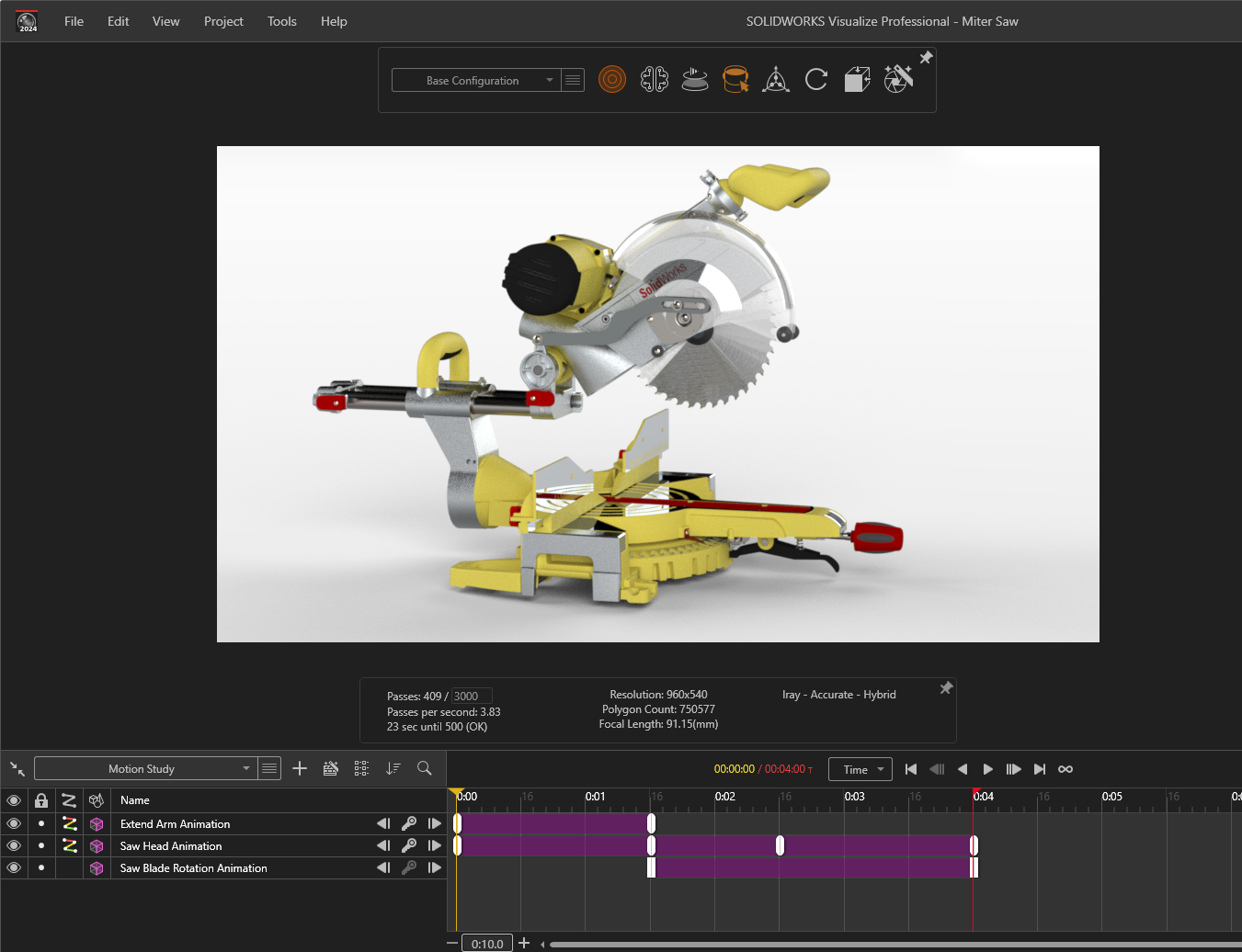Hide Extend Arm Animation with eye icon

[x=14, y=823]
